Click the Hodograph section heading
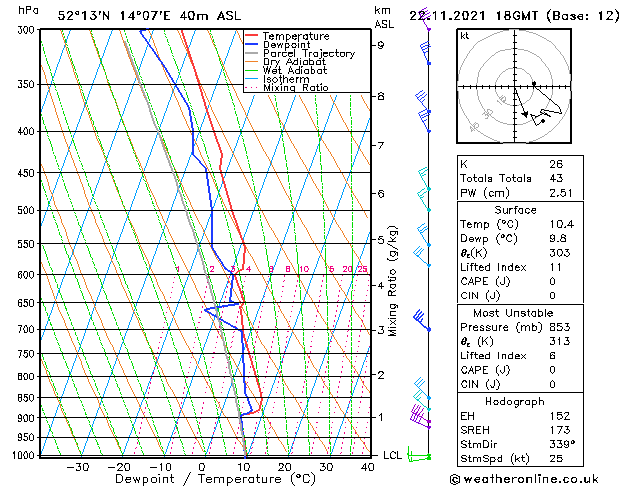 tap(515, 401)
